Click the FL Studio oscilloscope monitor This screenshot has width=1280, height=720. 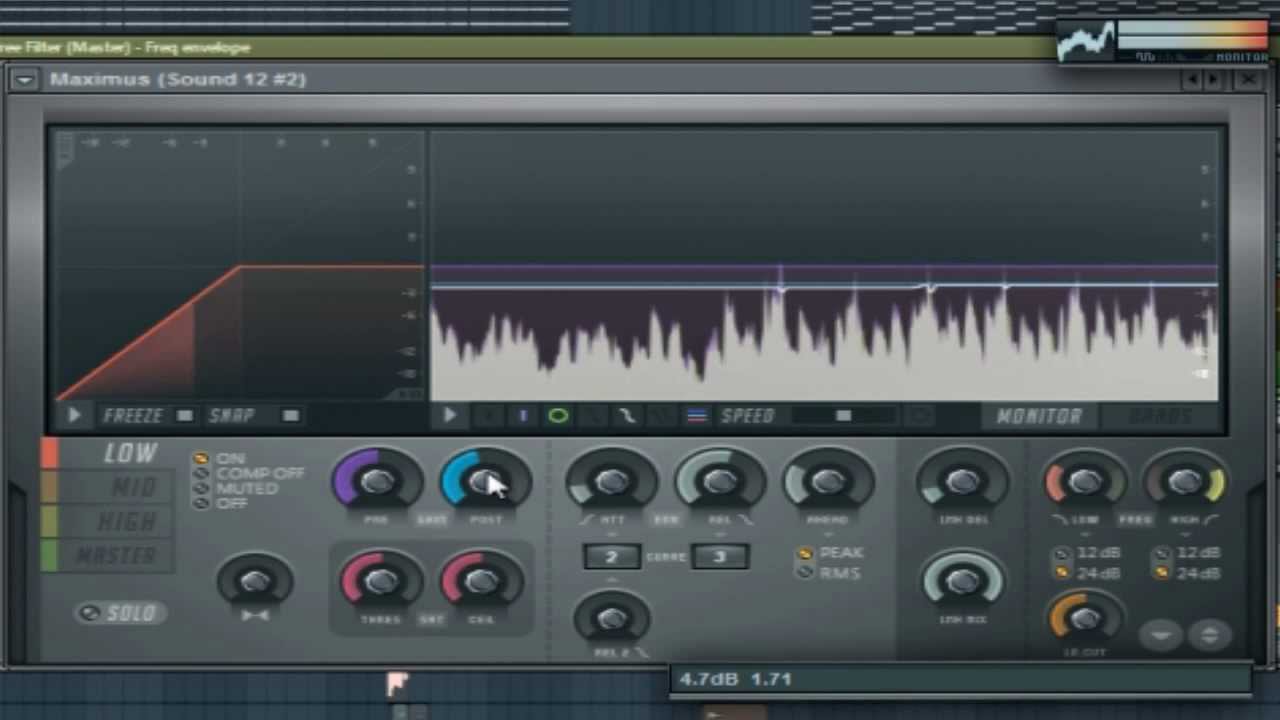(1086, 42)
